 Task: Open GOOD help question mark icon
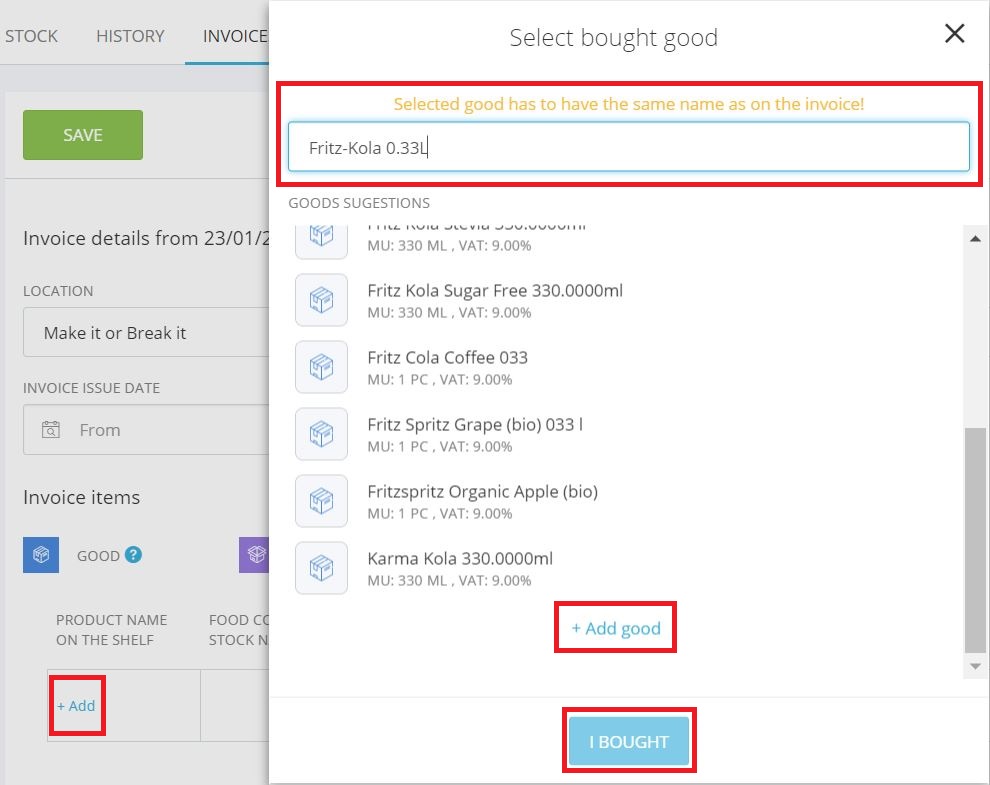click(133, 554)
